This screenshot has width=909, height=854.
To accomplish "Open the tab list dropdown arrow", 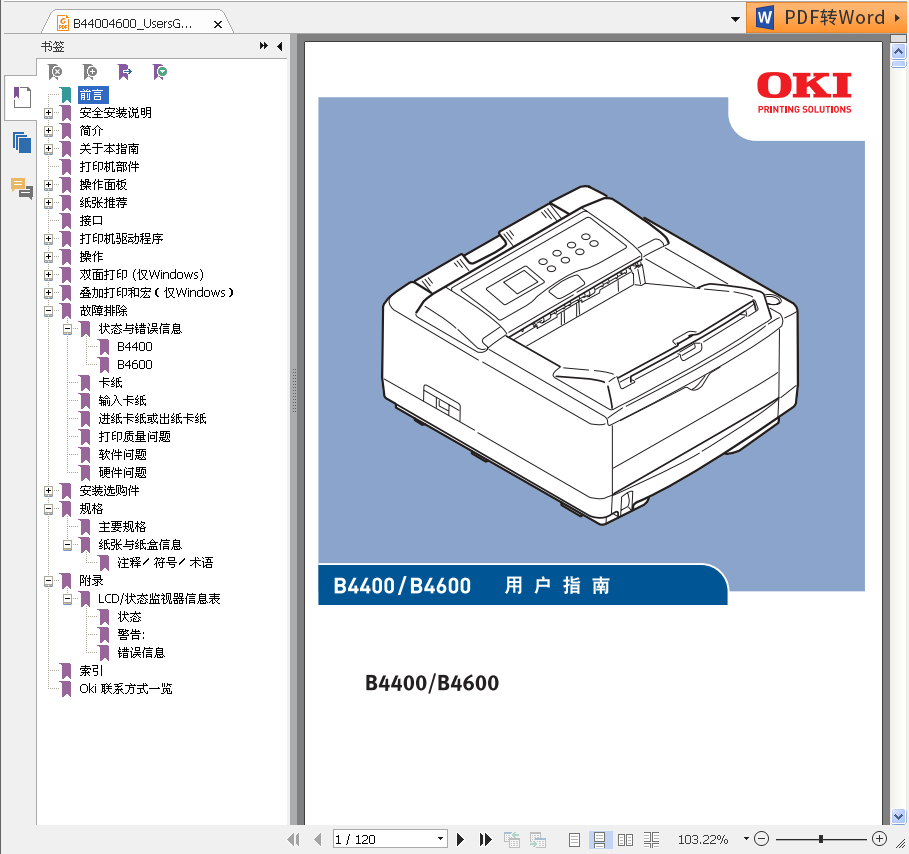I will point(735,19).
